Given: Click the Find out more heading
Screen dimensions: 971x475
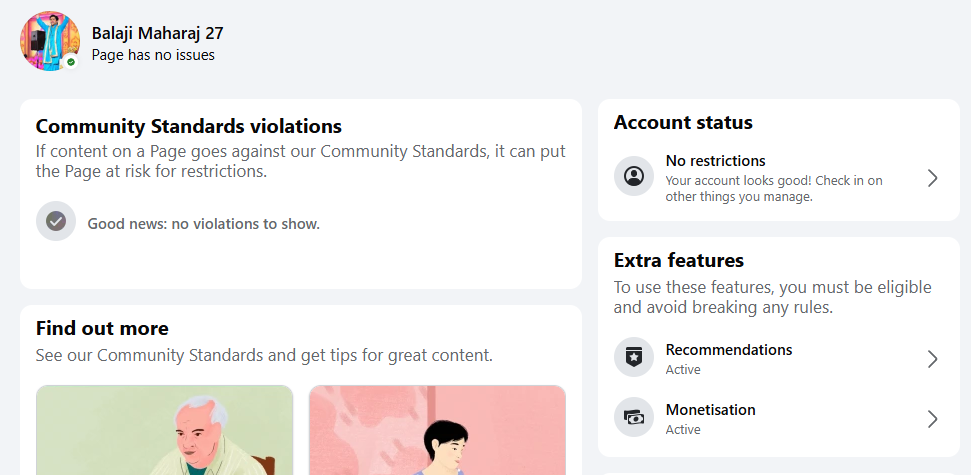Looking at the screenshot, I should pos(102,328).
